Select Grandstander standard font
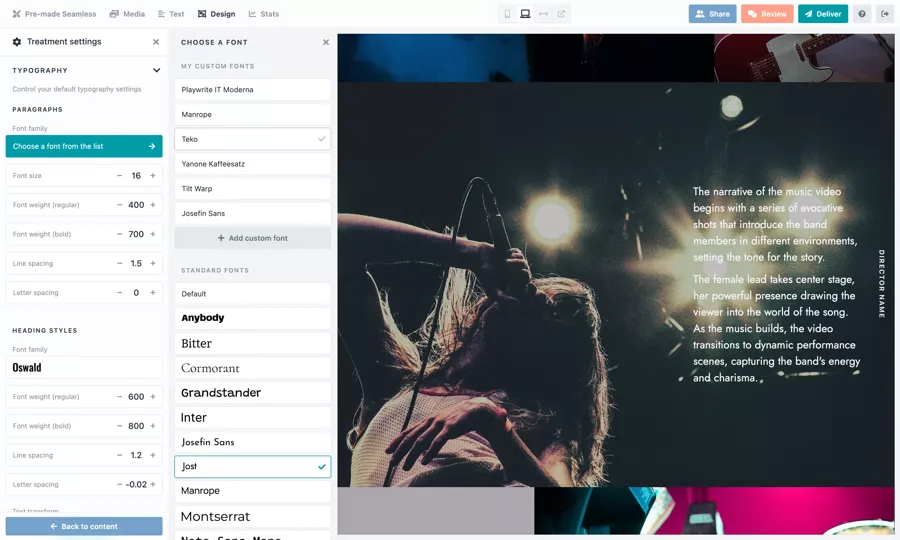 pyautogui.click(x=253, y=393)
